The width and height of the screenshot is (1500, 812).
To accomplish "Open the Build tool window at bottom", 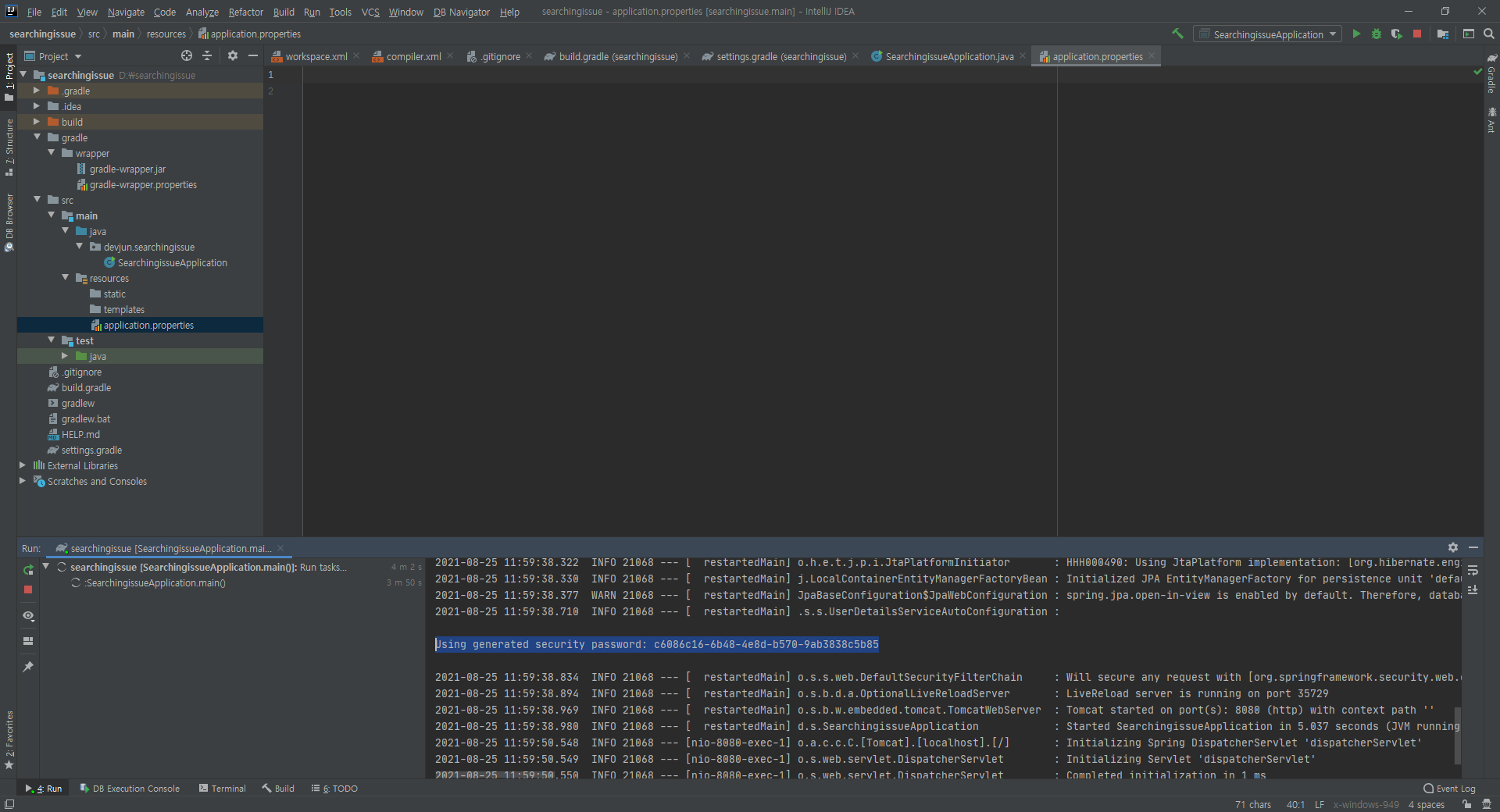I will click(278, 789).
